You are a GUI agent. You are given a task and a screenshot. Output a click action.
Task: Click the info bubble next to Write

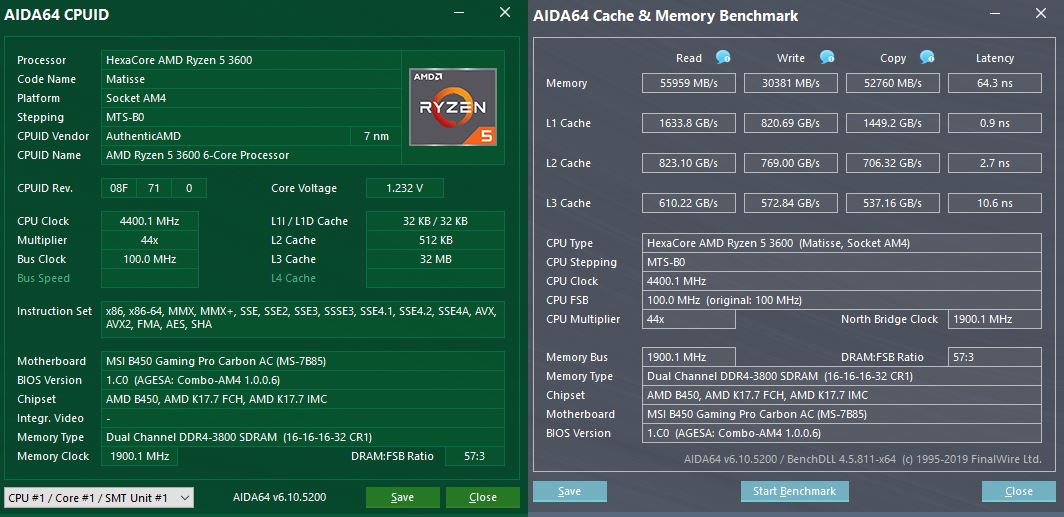pos(827,57)
